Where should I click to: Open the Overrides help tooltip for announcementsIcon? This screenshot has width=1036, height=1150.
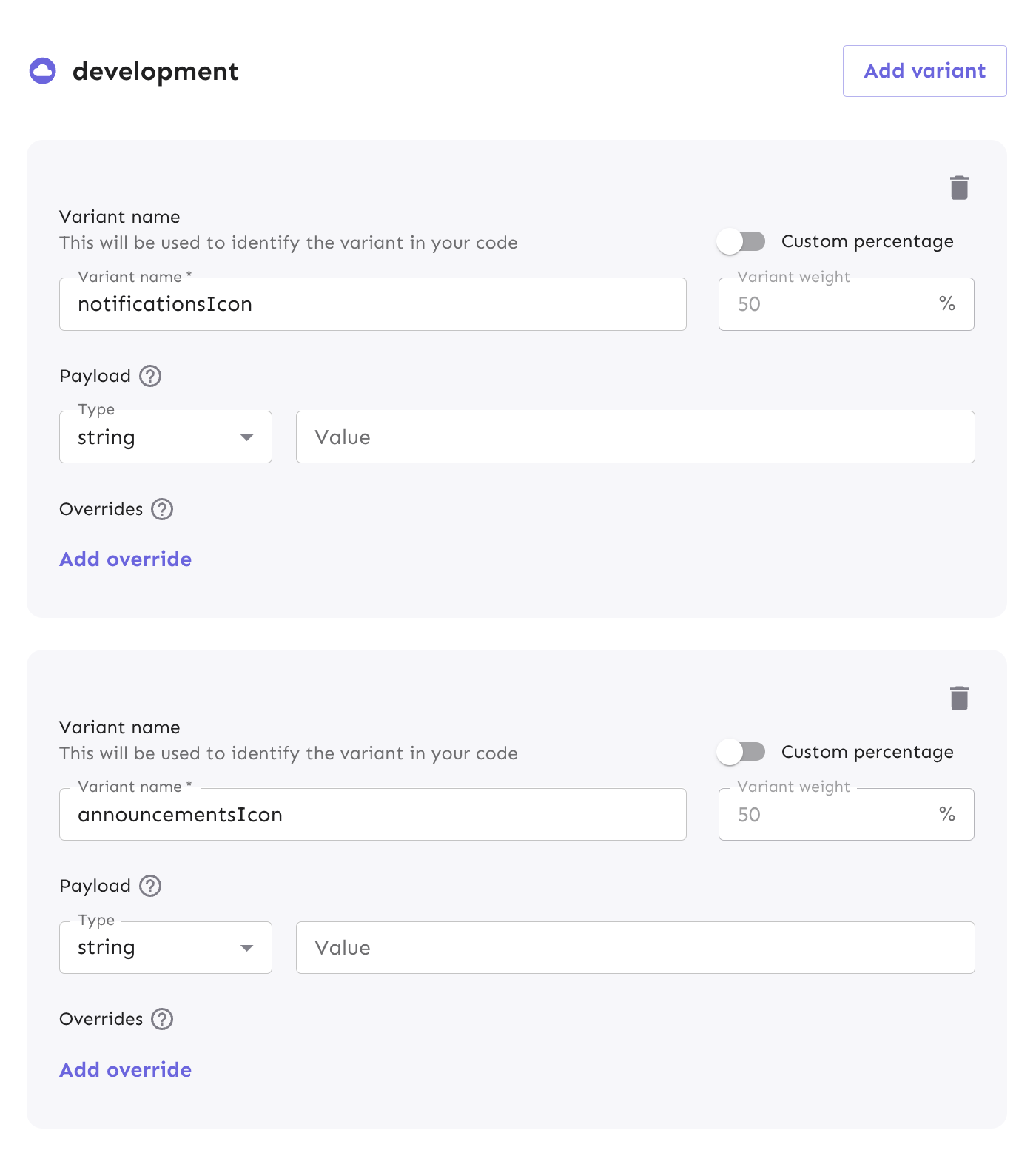[161, 1019]
